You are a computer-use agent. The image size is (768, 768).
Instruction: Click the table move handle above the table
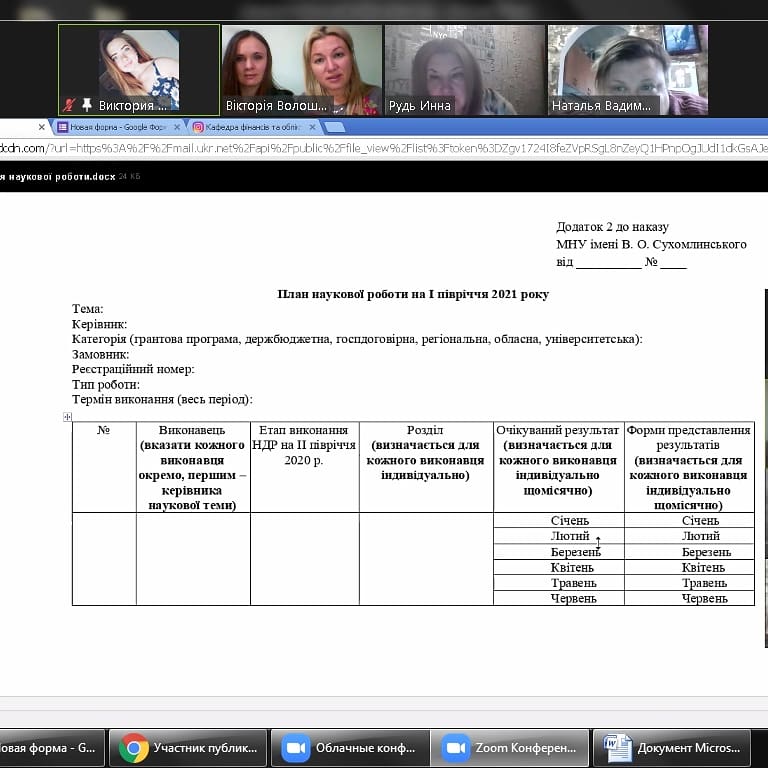tap(68, 416)
